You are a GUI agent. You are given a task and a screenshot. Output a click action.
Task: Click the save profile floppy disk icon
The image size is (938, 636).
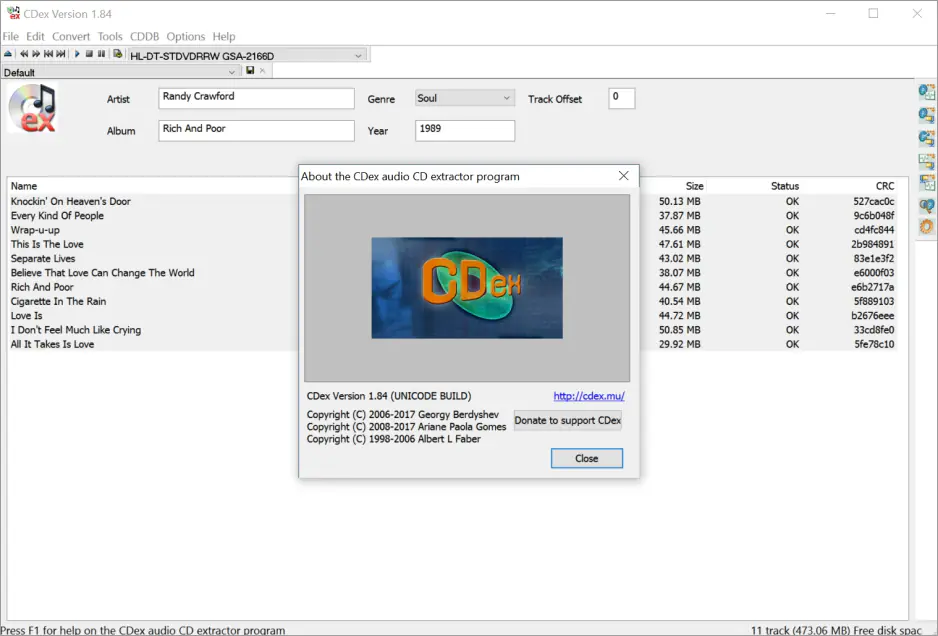click(x=250, y=71)
